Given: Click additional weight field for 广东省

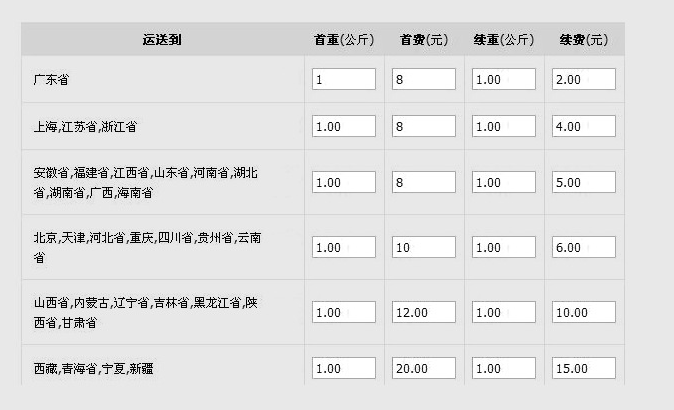Looking at the screenshot, I should pyautogui.click(x=503, y=79).
